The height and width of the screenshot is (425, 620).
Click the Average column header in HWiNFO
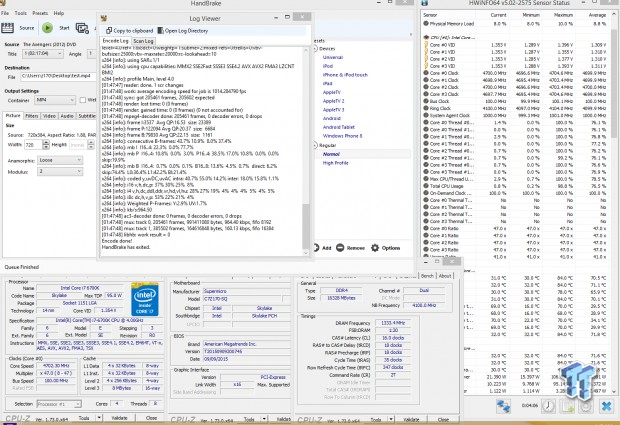(x=597, y=15)
